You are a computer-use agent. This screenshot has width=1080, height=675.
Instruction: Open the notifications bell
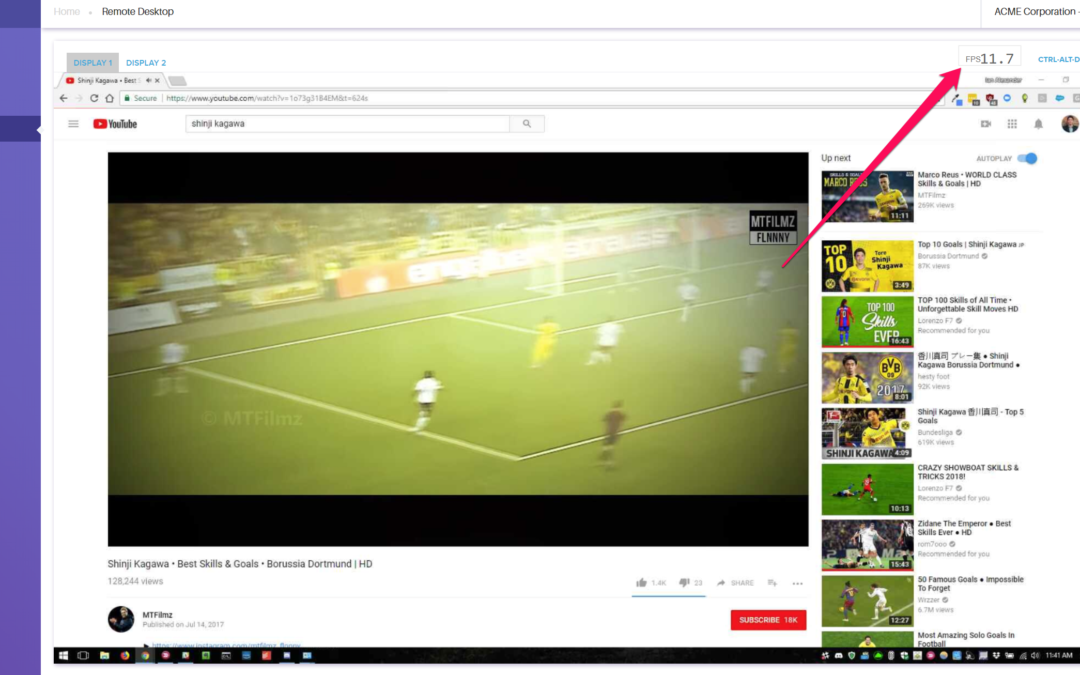(x=1038, y=124)
